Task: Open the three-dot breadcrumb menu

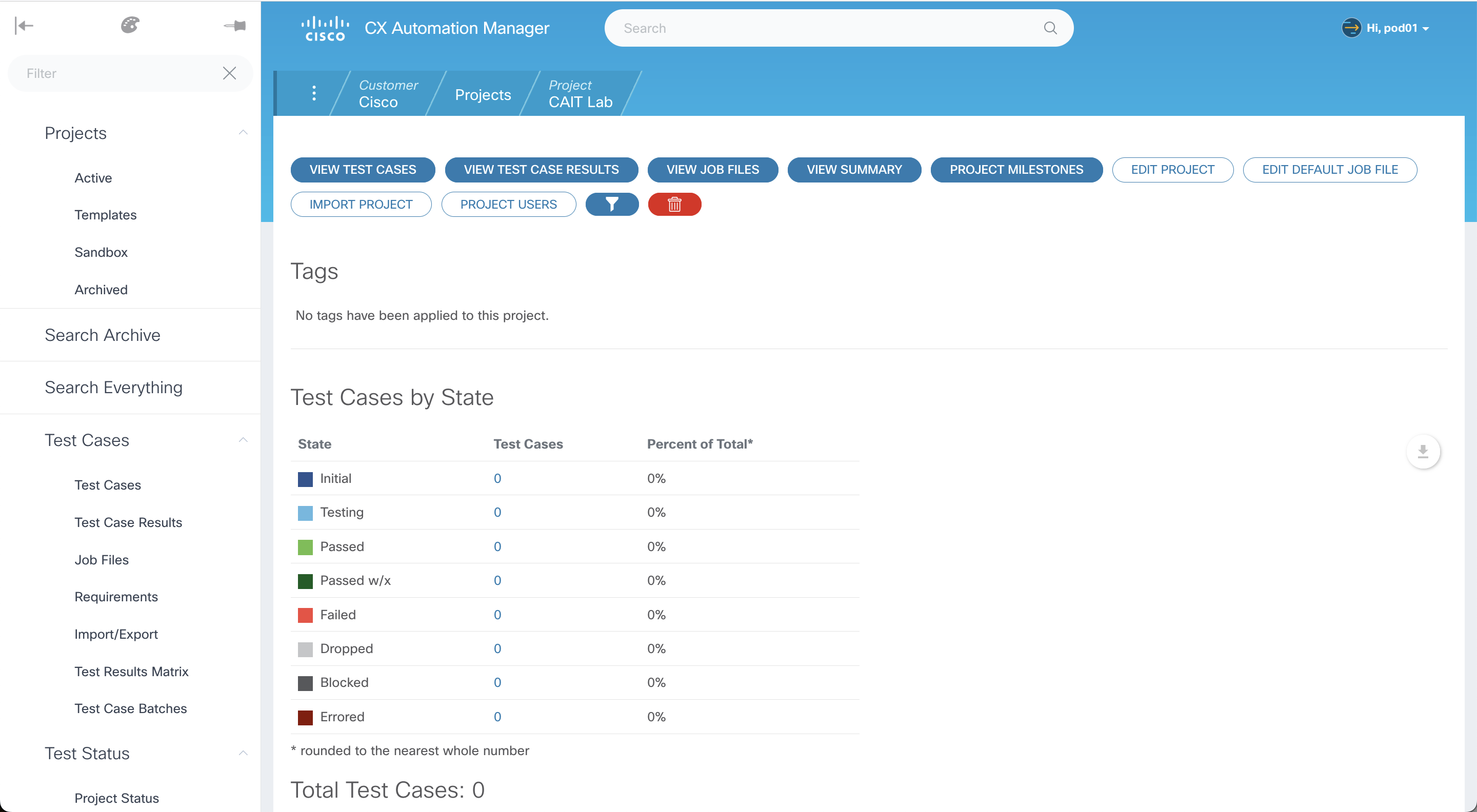Action: click(x=314, y=93)
